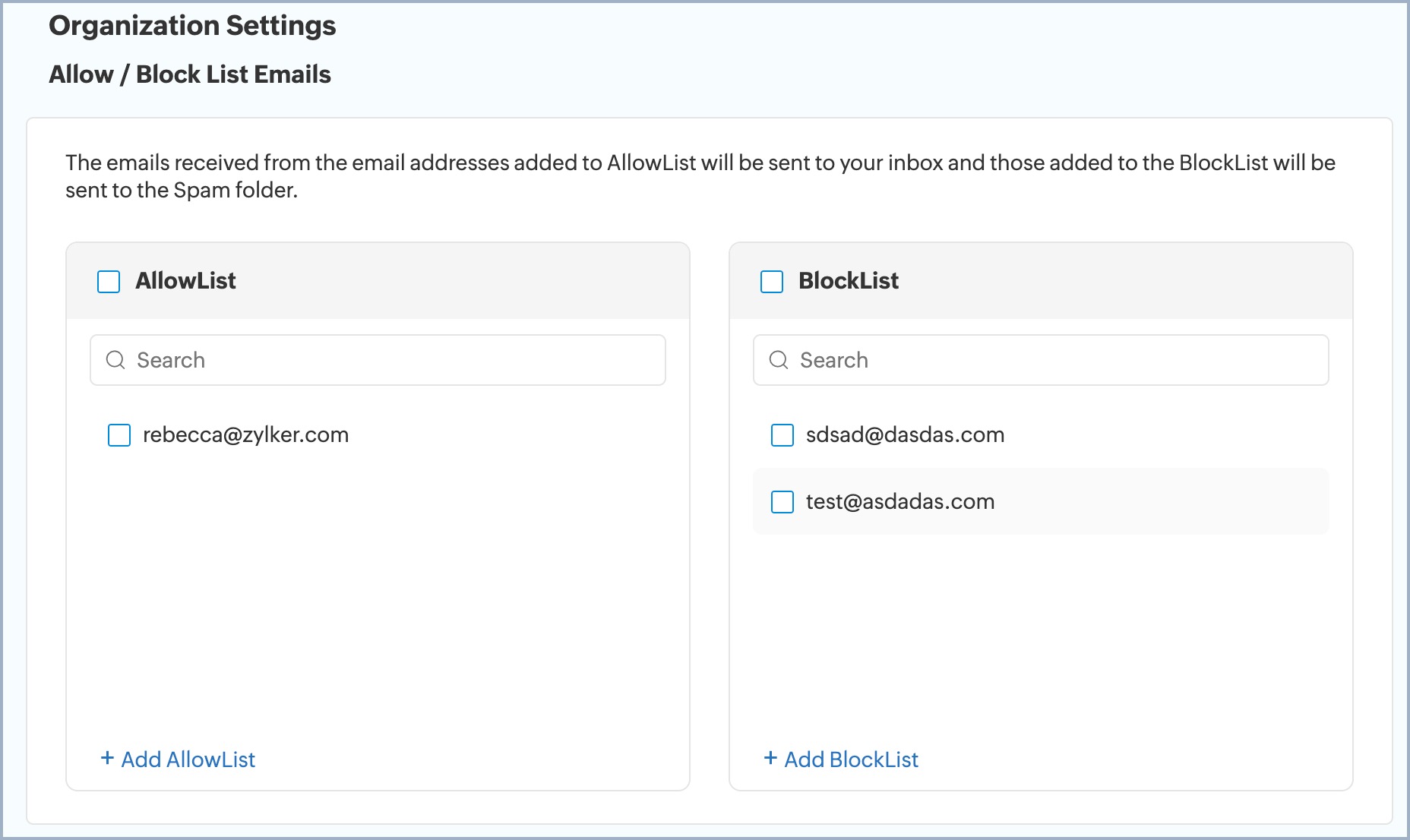Focus the AllowList search field
This screenshot has height=840, width=1410.
(395, 360)
